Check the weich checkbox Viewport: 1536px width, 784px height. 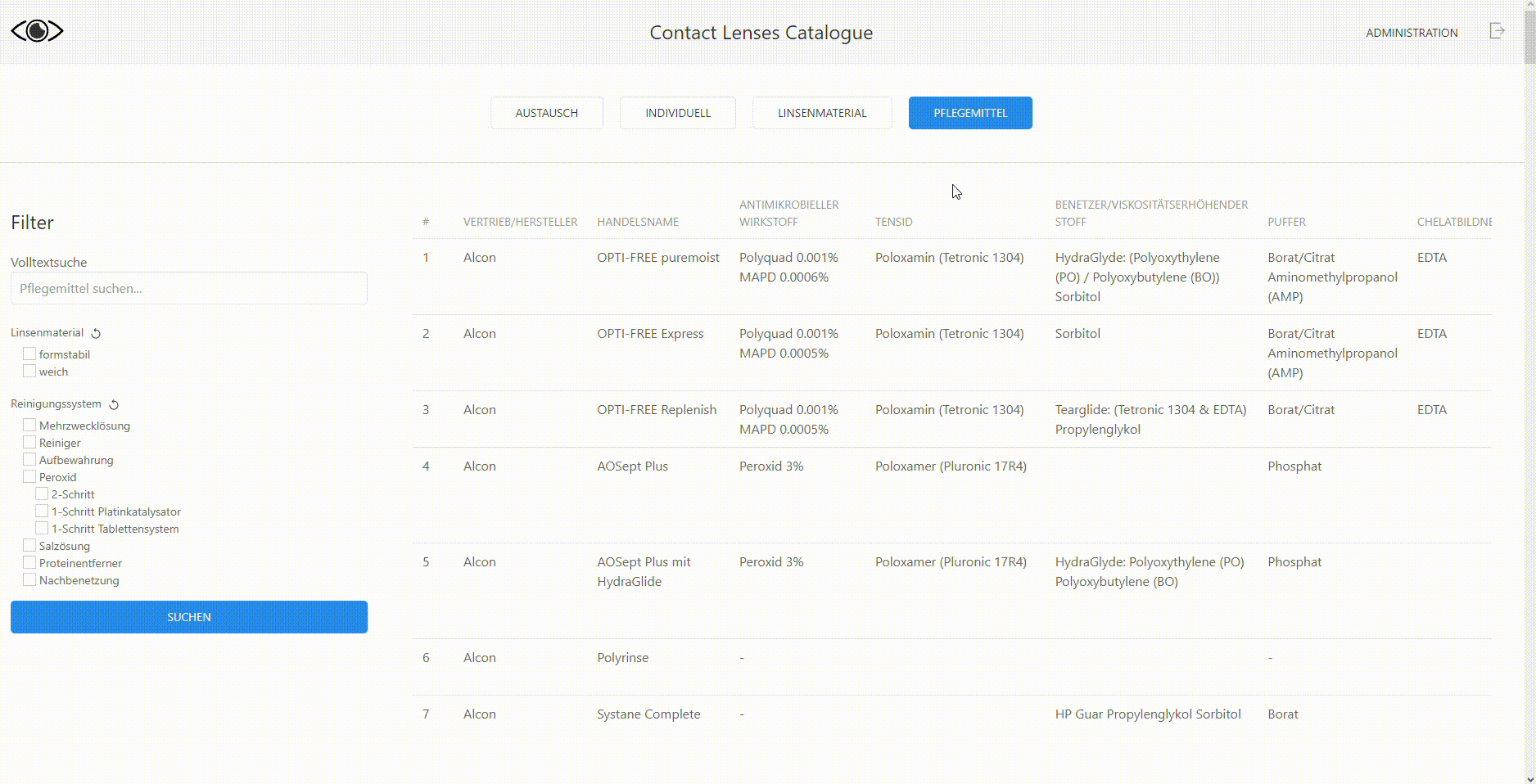[29, 371]
